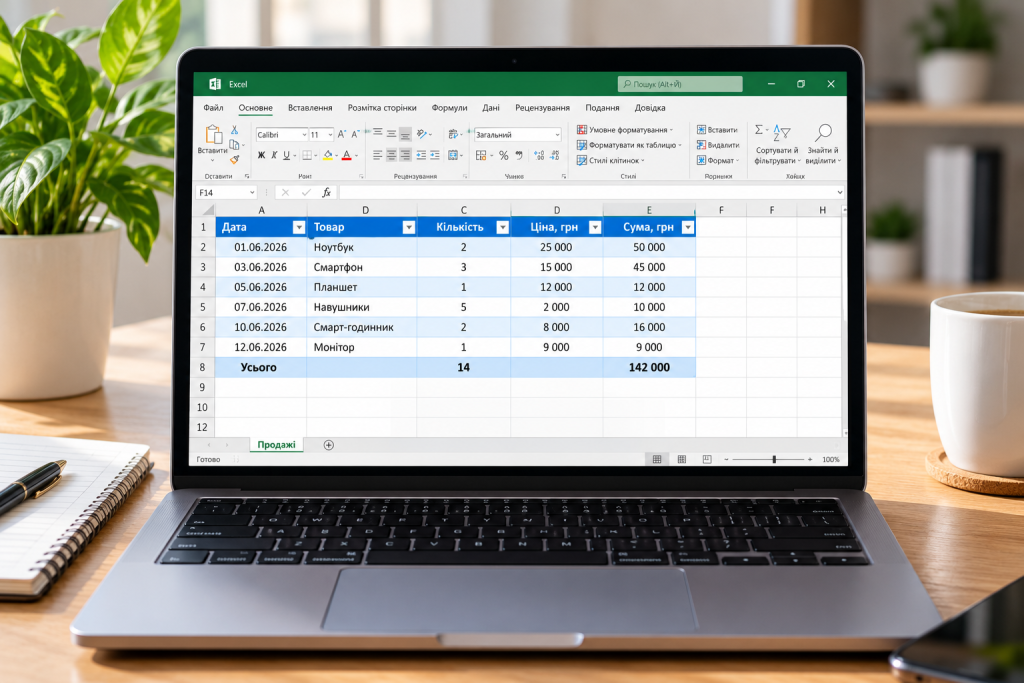Open the font size 11 dropdown
This screenshot has width=1024, height=683.
330,135
